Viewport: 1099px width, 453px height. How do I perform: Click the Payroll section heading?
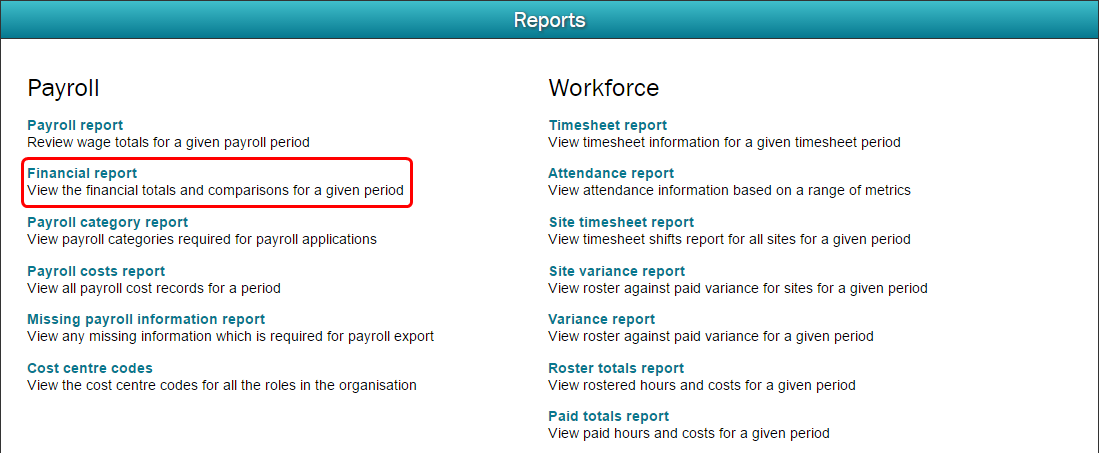(x=63, y=88)
